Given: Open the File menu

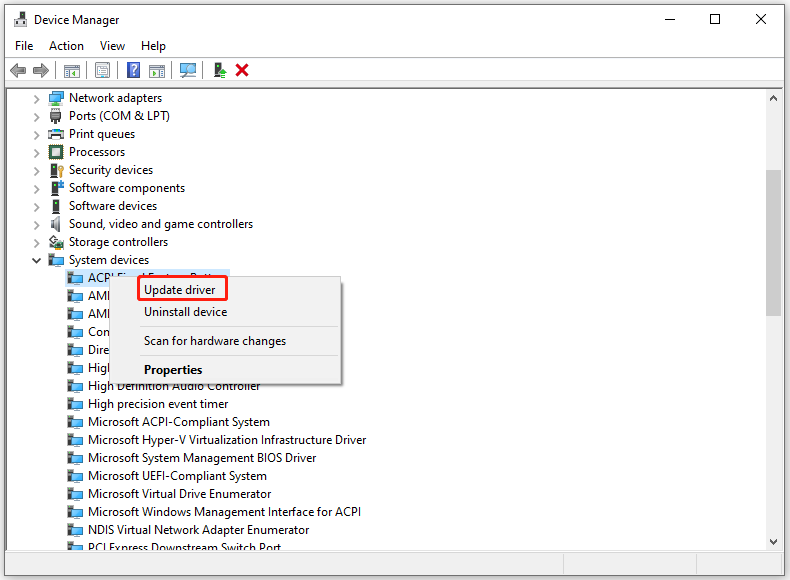Looking at the screenshot, I should pos(24,46).
